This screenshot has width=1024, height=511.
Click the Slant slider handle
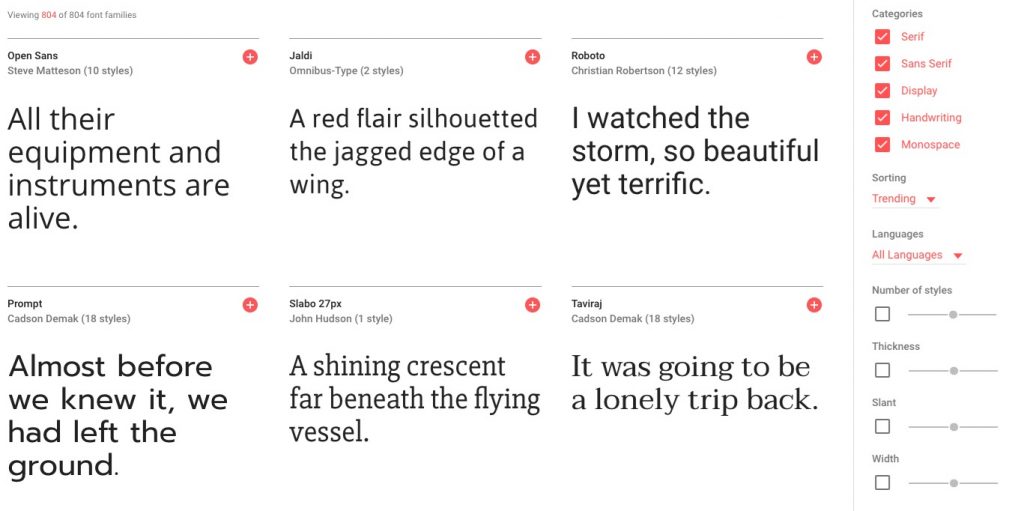point(953,427)
